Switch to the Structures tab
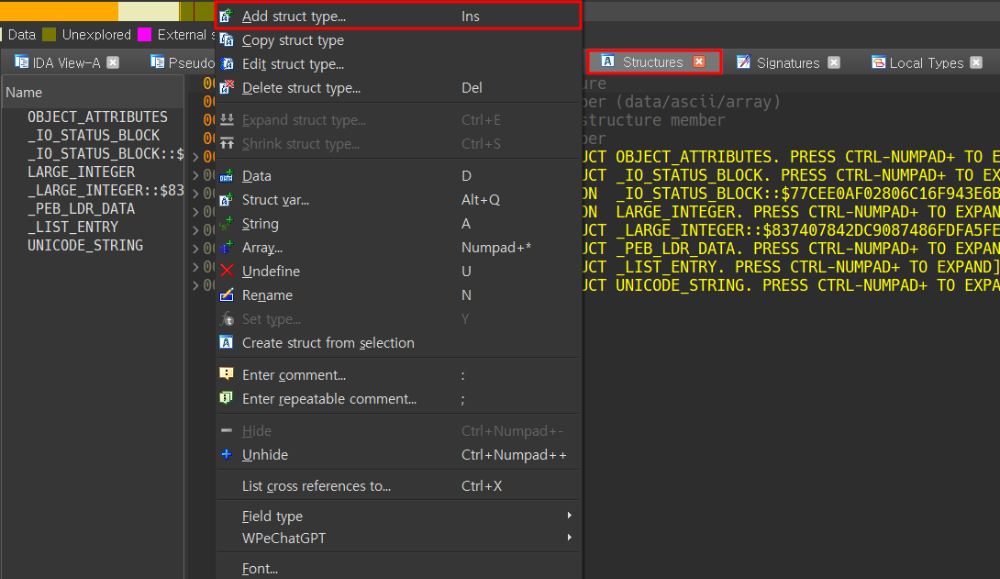The height and width of the screenshot is (579, 1000). [x=653, y=62]
